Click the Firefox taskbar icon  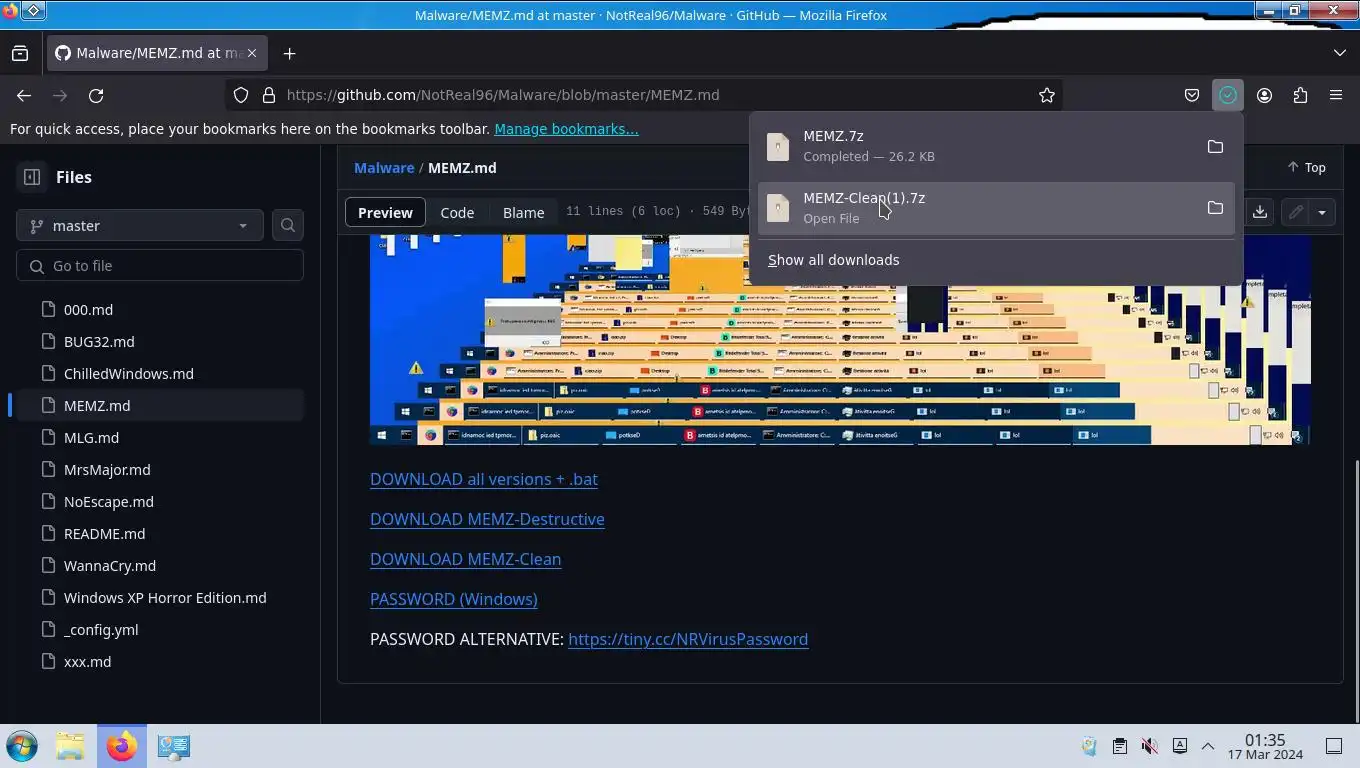122,746
